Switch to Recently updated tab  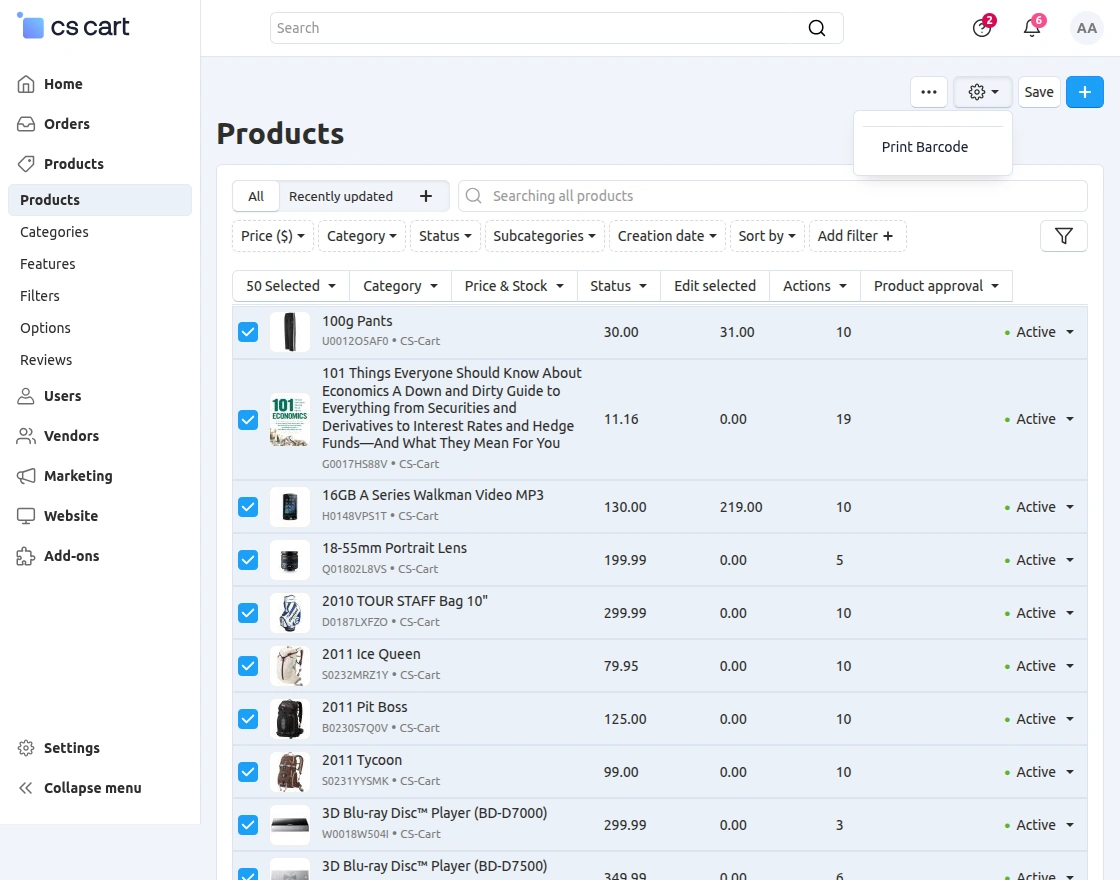(x=341, y=196)
